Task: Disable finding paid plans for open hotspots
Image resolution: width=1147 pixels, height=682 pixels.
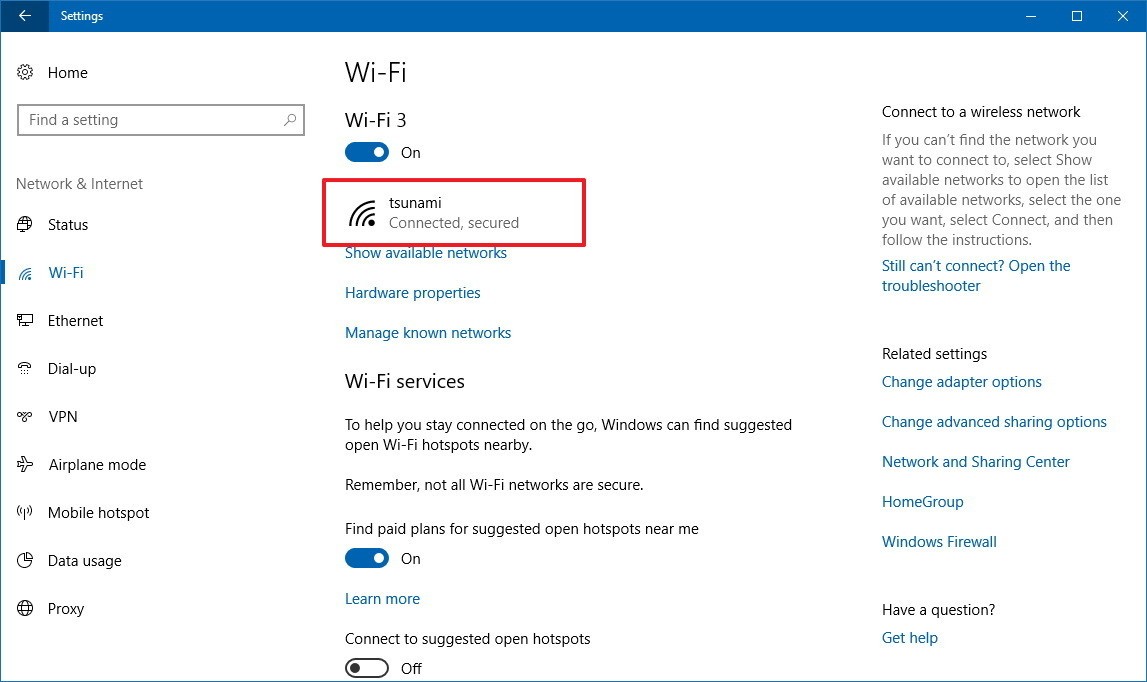Action: tap(367, 558)
